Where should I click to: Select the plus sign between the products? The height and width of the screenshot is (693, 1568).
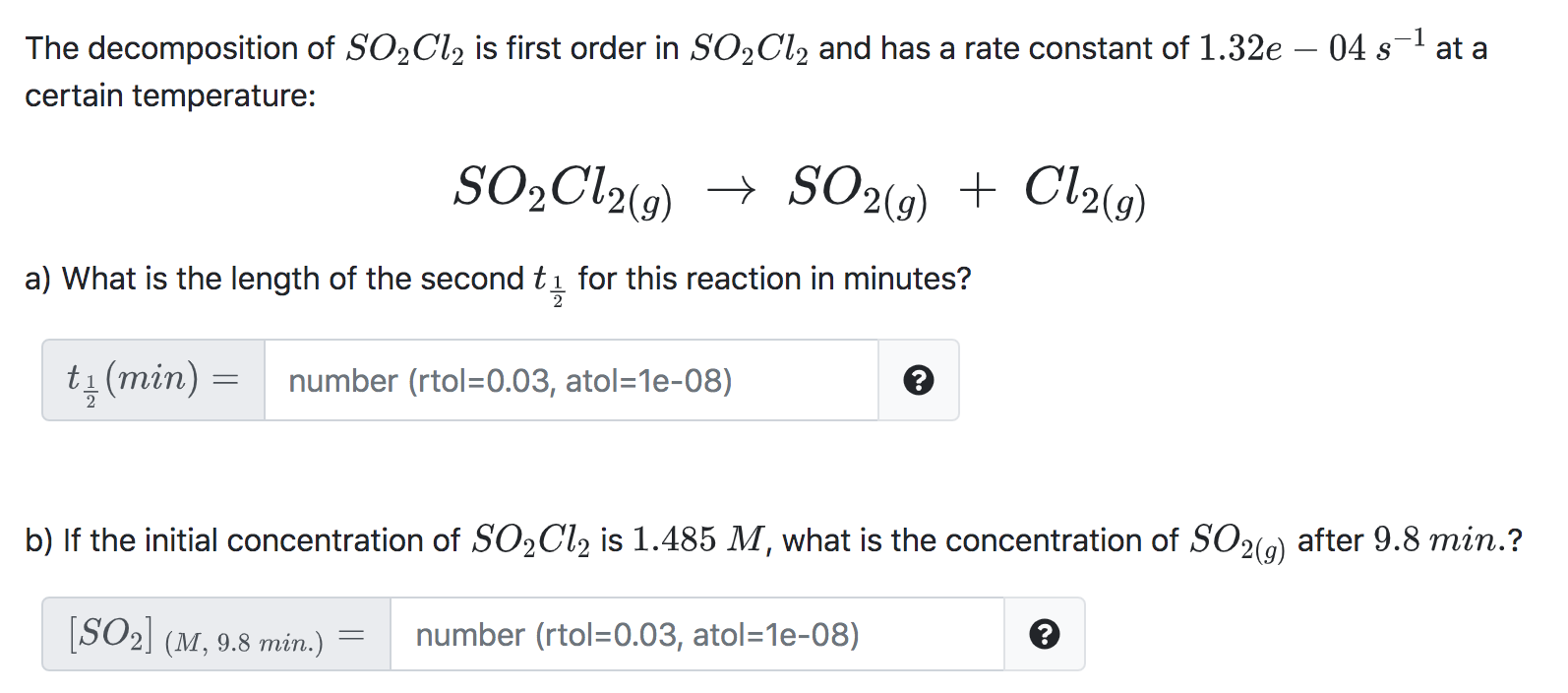click(977, 189)
